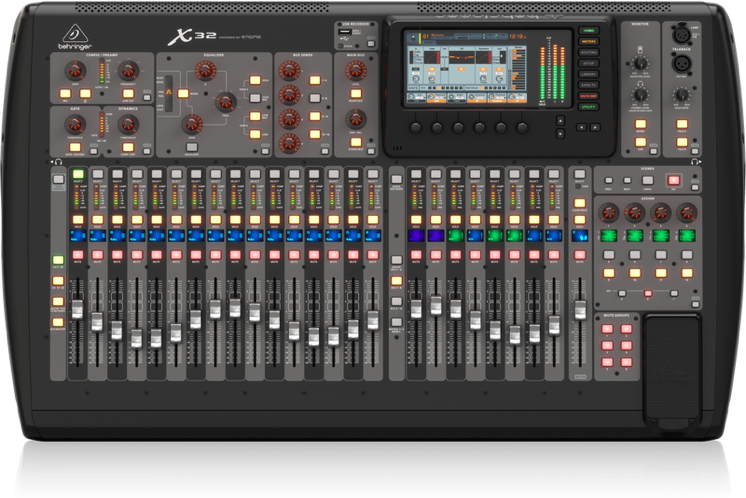The height and width of the screenshot is (498, 746).
Task: Select input channel 1 strip
Action: pyautogui.click(x=78, y=174)
